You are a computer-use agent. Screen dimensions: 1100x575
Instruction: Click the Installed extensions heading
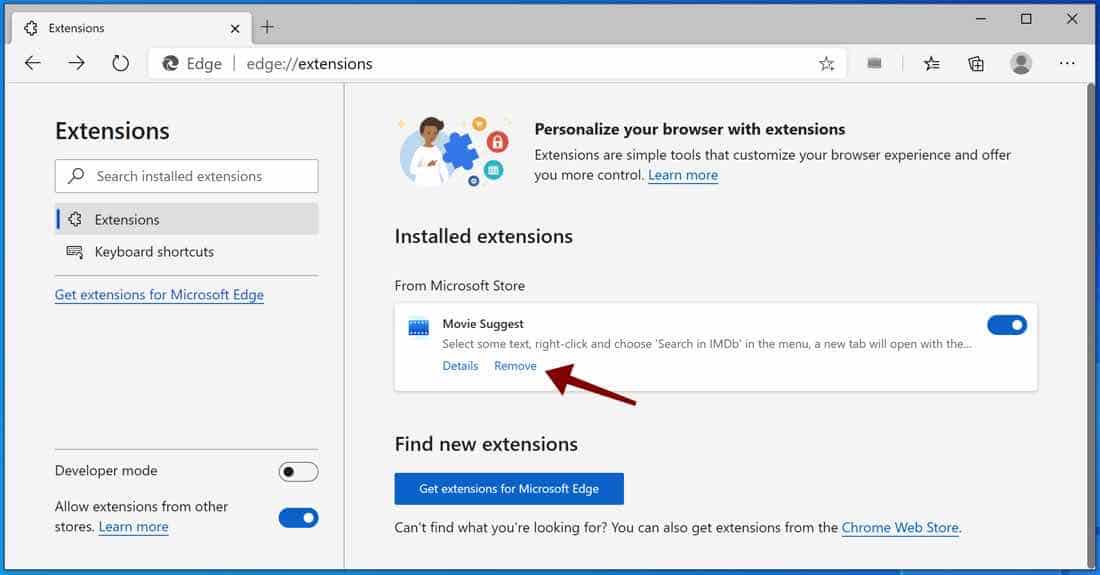483,236
